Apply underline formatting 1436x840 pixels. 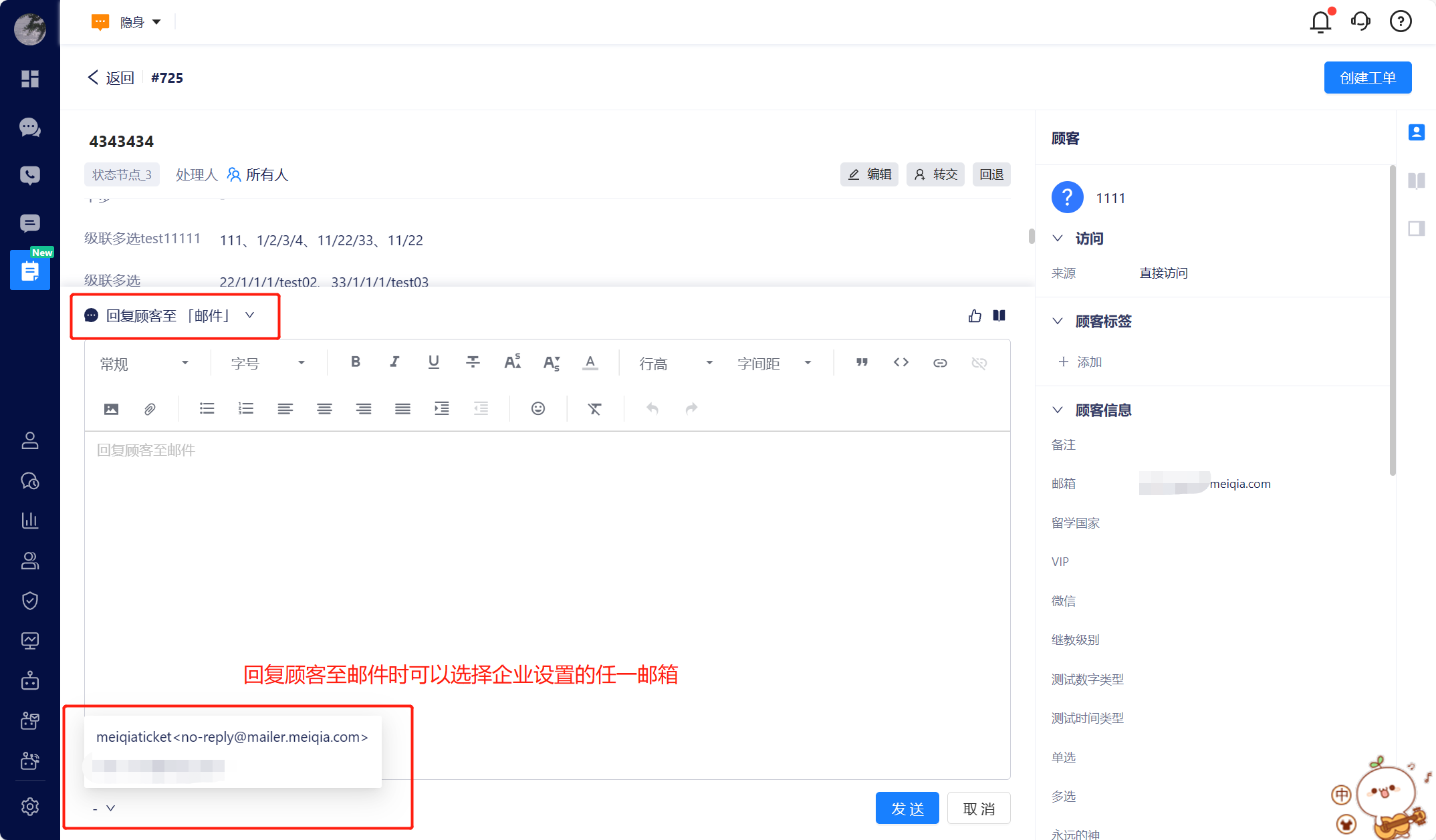coord(433,362)
